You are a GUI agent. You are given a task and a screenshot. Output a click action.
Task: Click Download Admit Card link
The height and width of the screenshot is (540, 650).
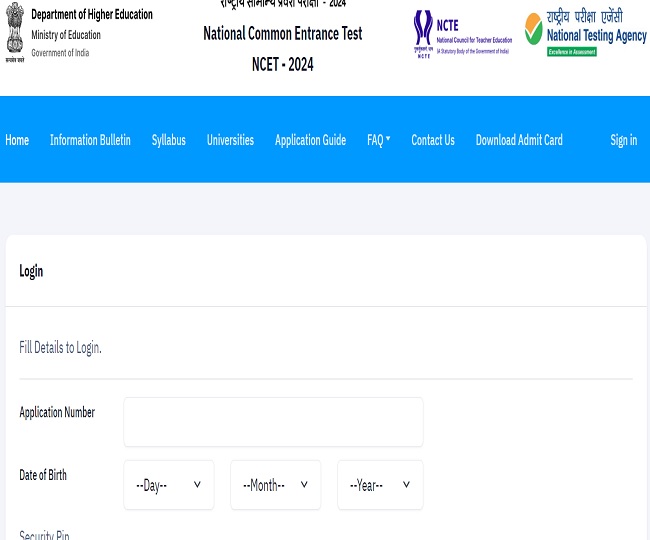[519, 140]
